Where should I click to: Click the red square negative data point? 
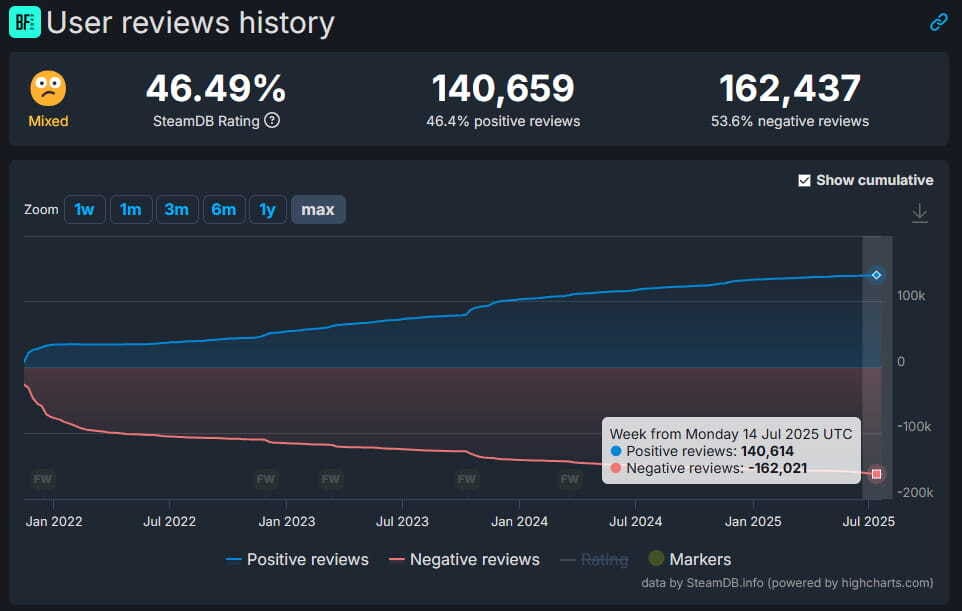click(x=877, y=473)
